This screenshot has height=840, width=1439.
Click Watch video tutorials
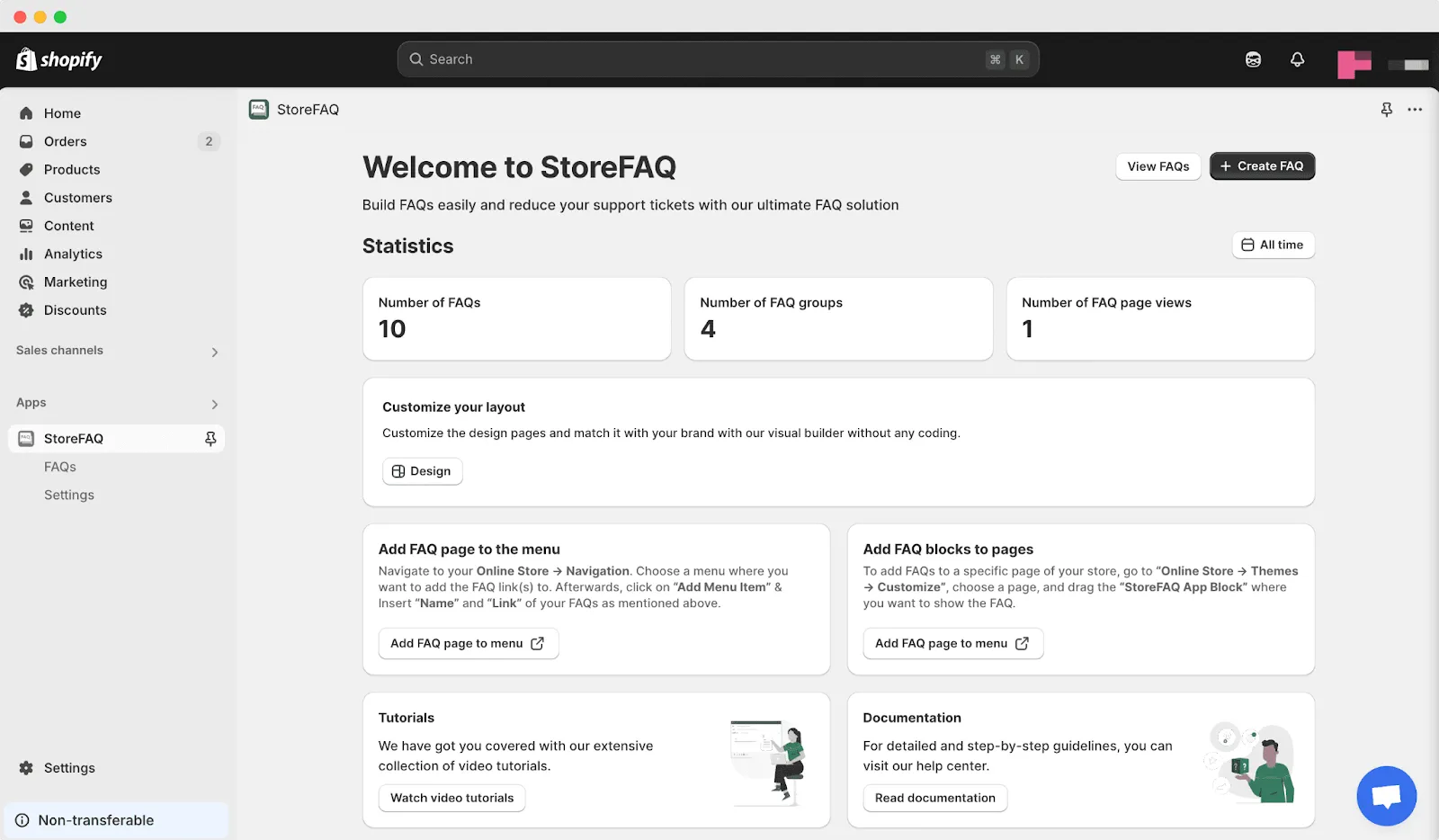pos(452,798)
